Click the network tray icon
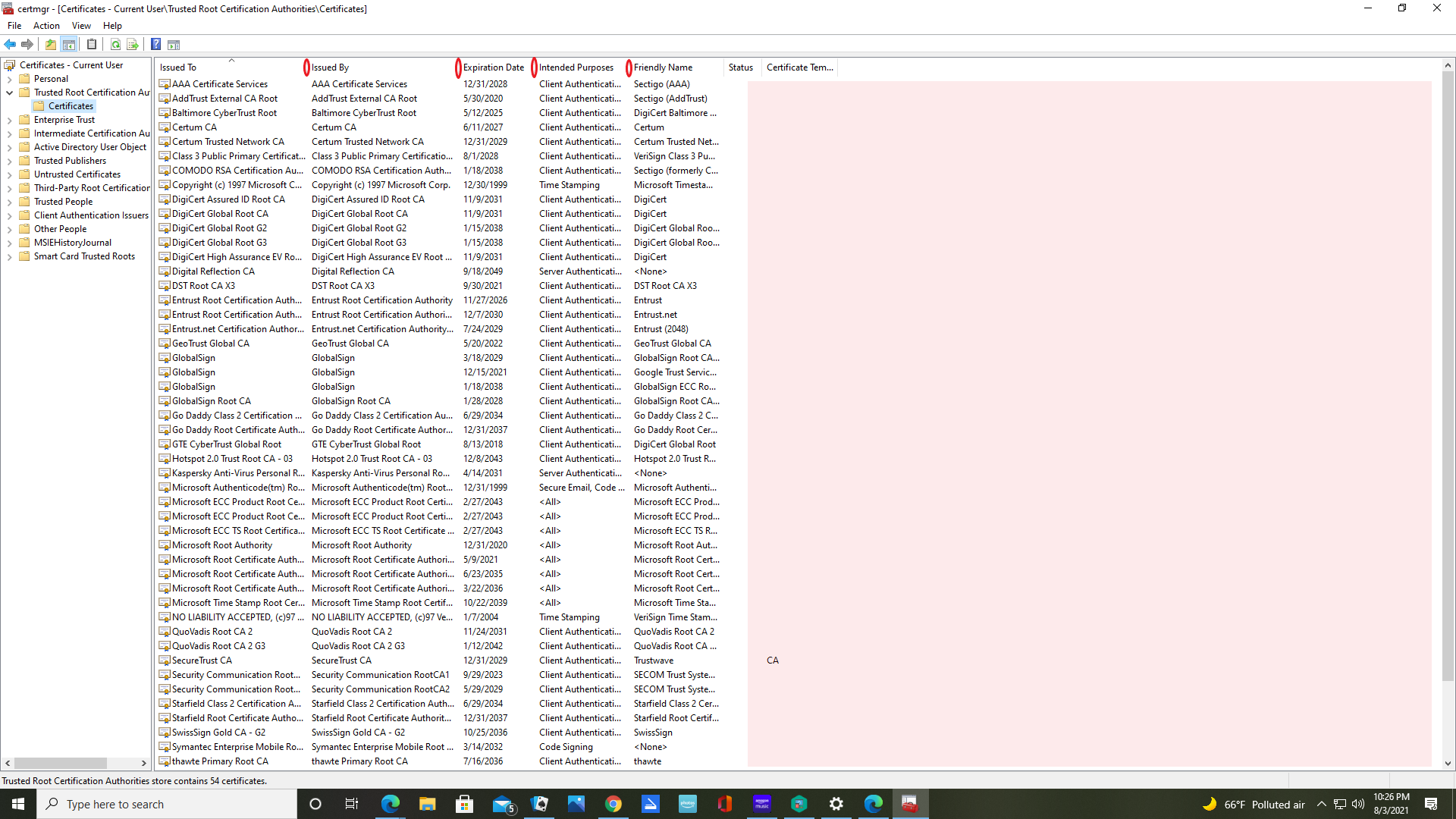Screen dimensions: 1456x819 1340,804
